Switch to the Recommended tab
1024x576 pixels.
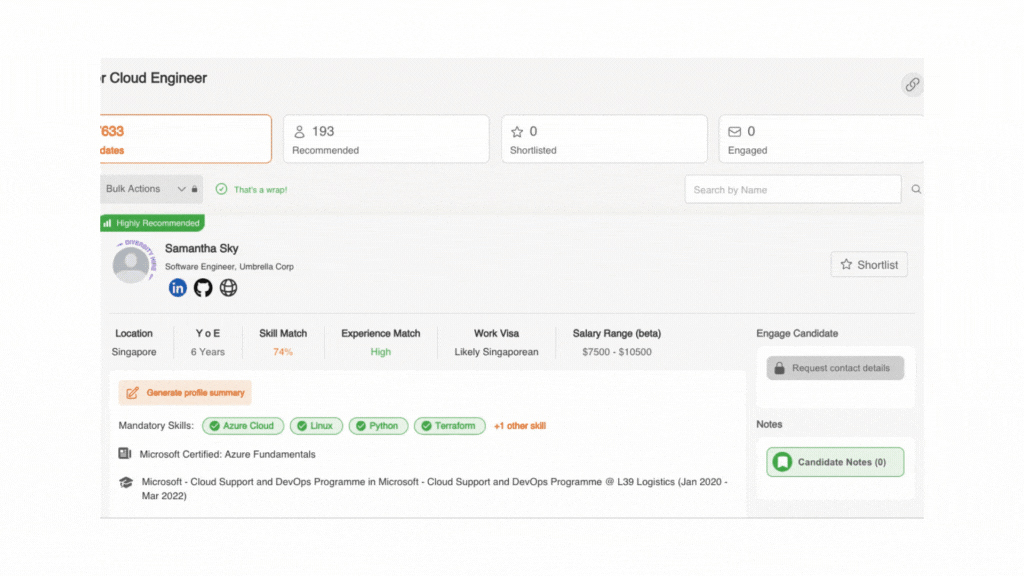coord(386,138)
